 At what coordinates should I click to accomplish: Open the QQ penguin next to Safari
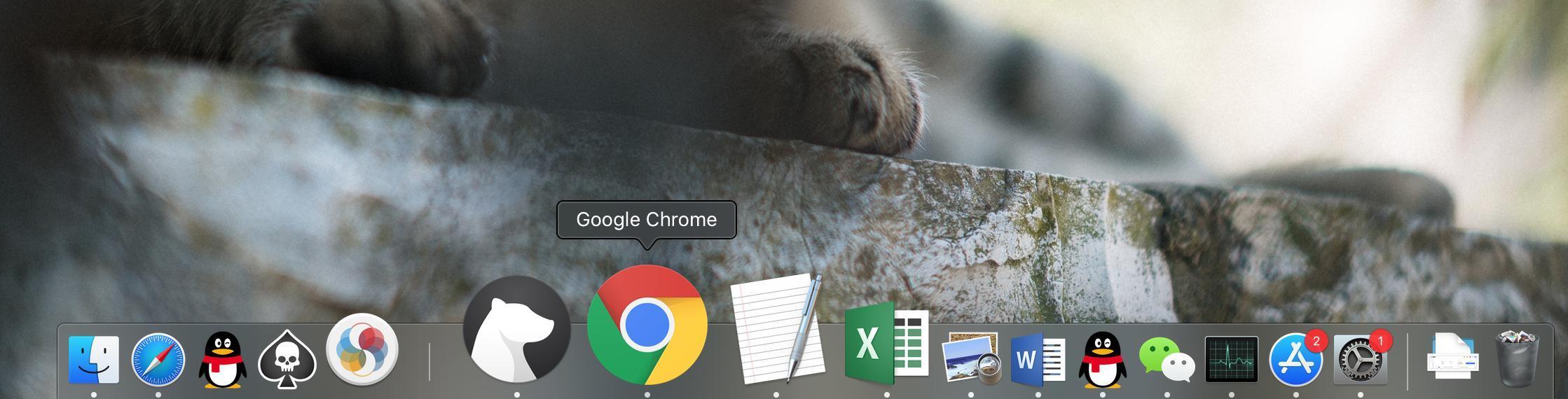(223, 360)
